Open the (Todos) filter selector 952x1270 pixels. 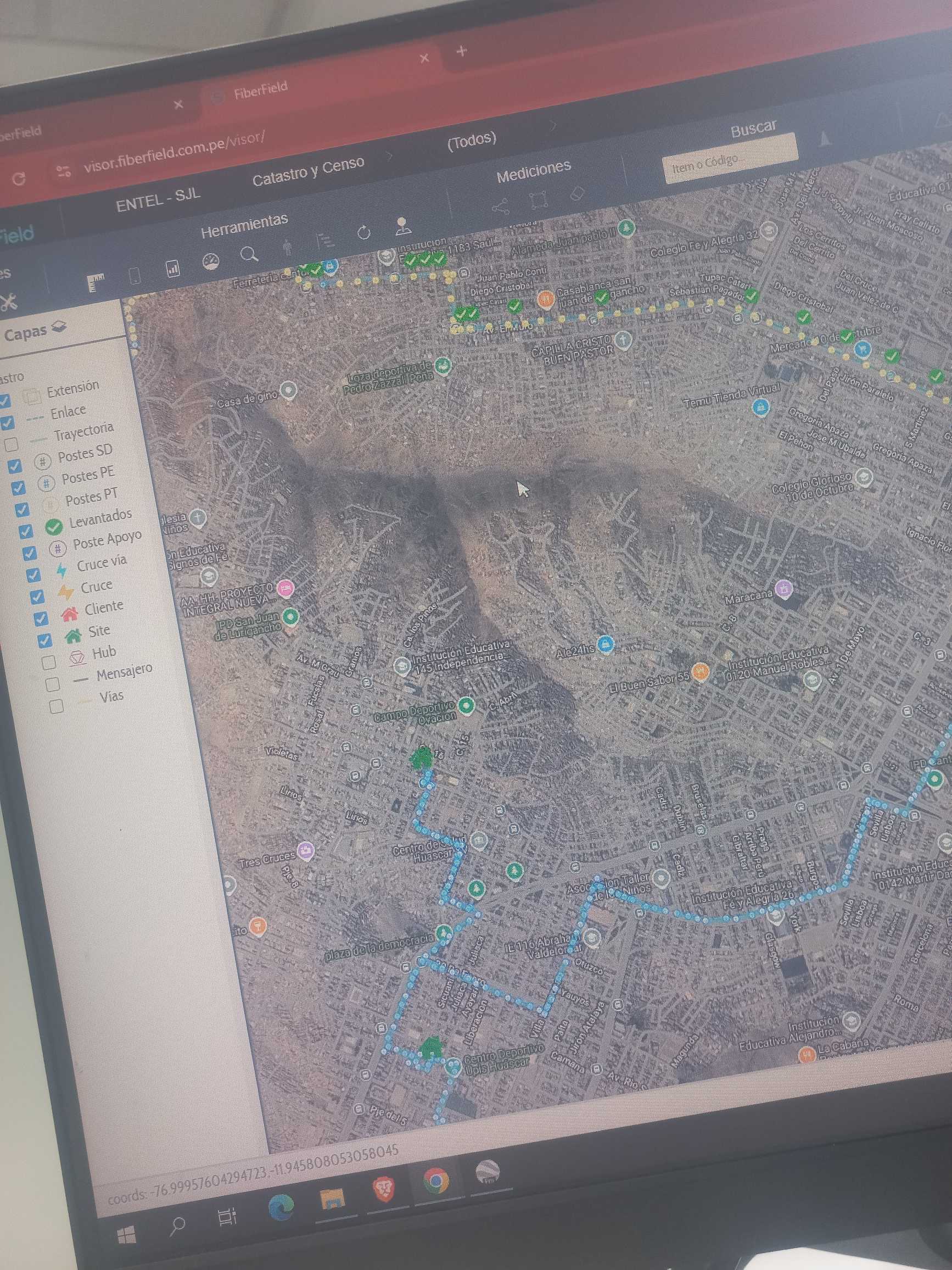tap(471, 140)
